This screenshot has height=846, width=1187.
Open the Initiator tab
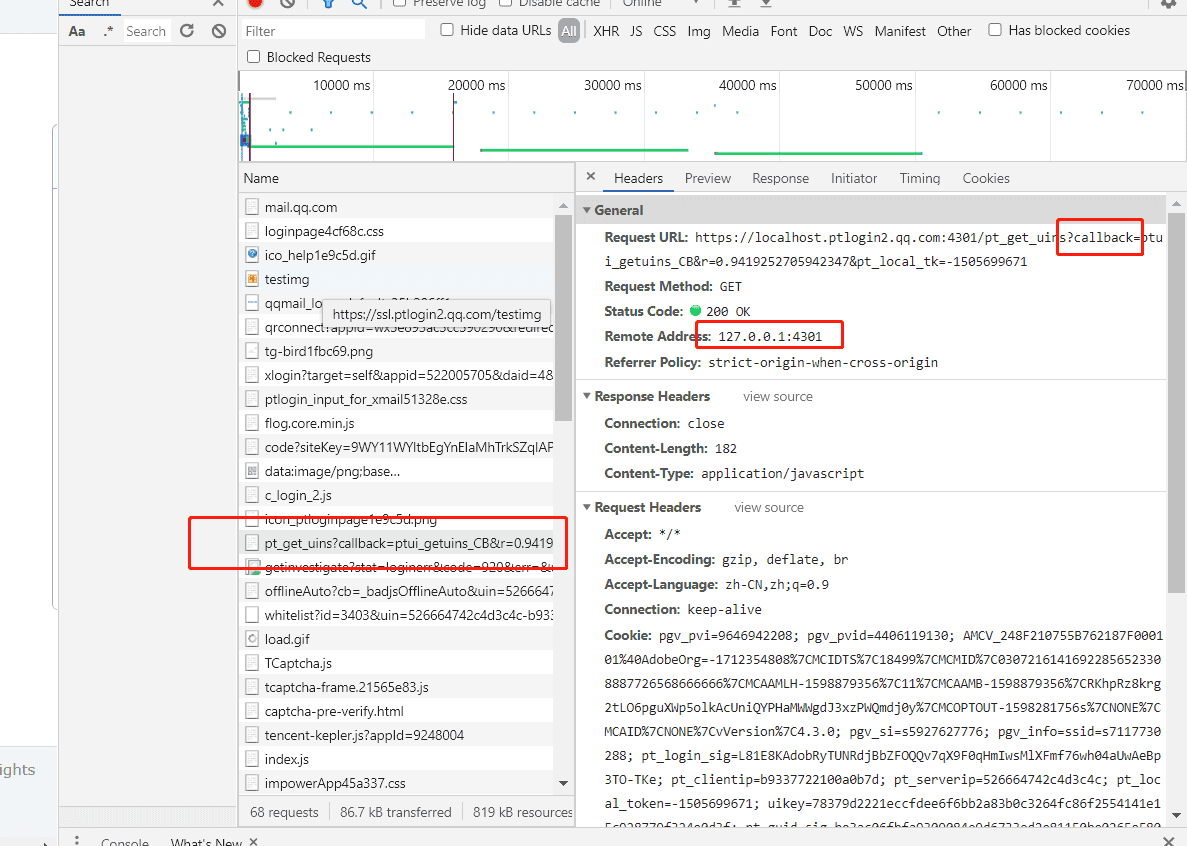coord(854,178)
